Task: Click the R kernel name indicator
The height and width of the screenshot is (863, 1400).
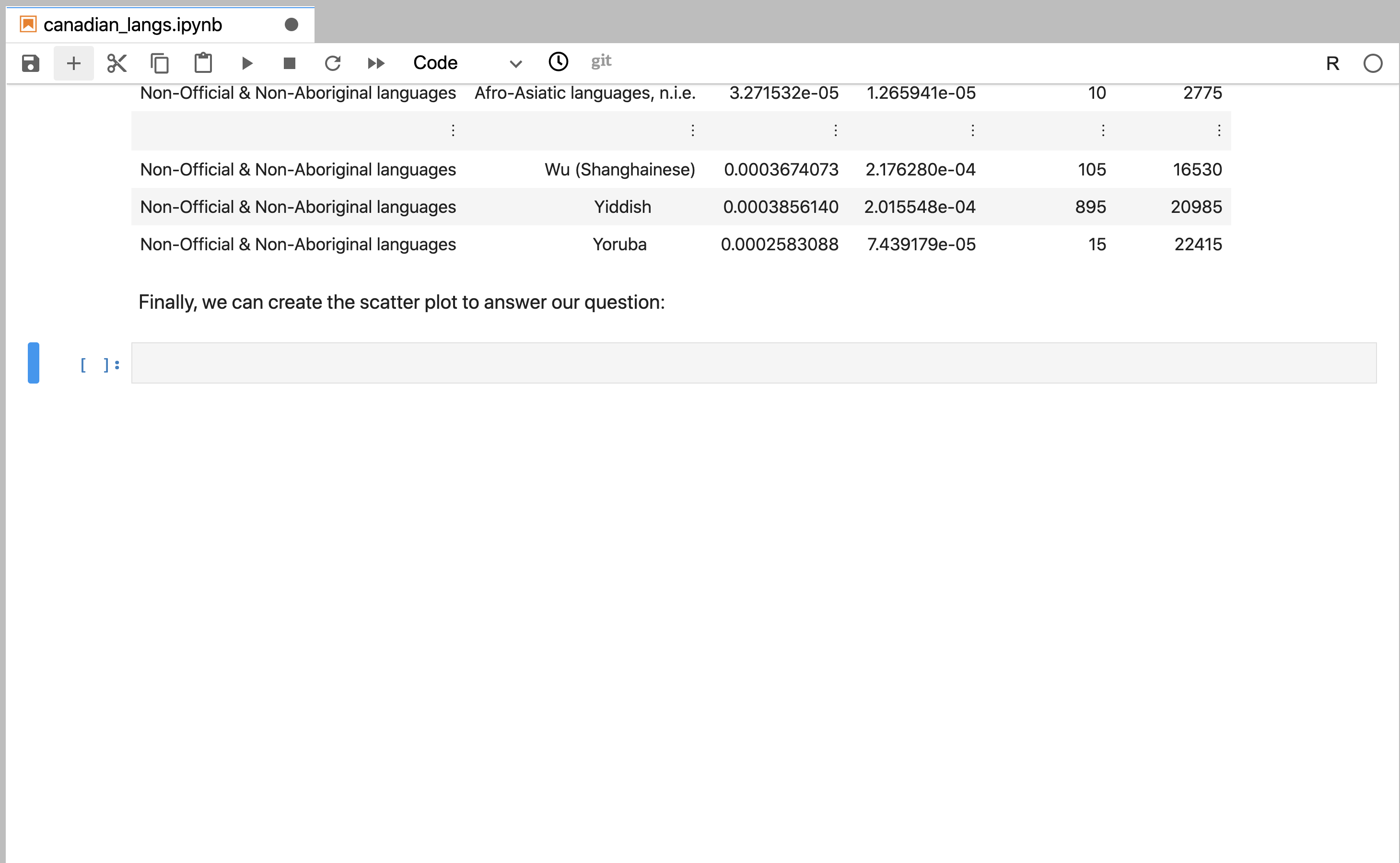Action: pos(1332,63)
